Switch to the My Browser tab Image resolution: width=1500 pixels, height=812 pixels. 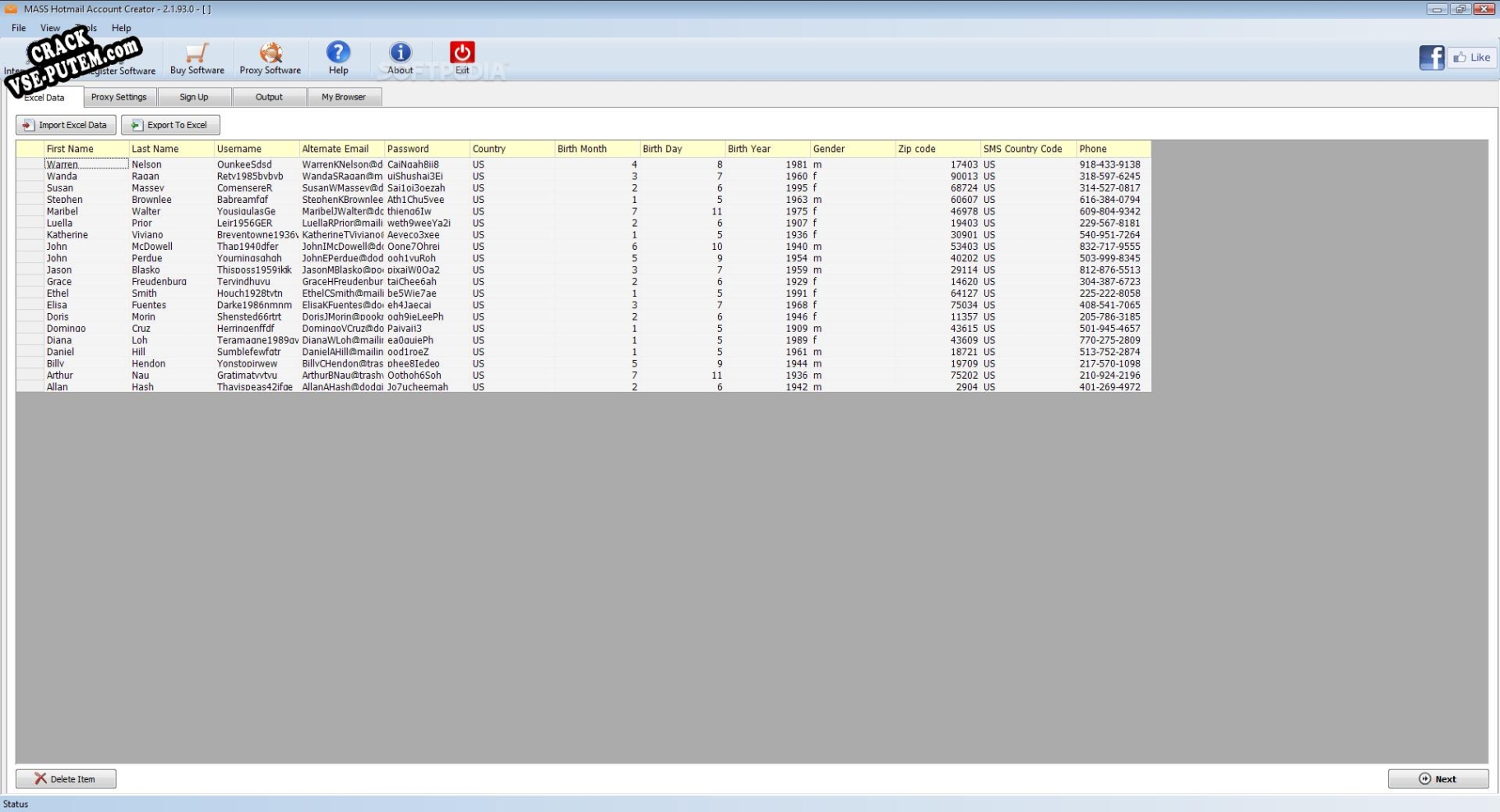pyautogui.click(x=344, y=97)
